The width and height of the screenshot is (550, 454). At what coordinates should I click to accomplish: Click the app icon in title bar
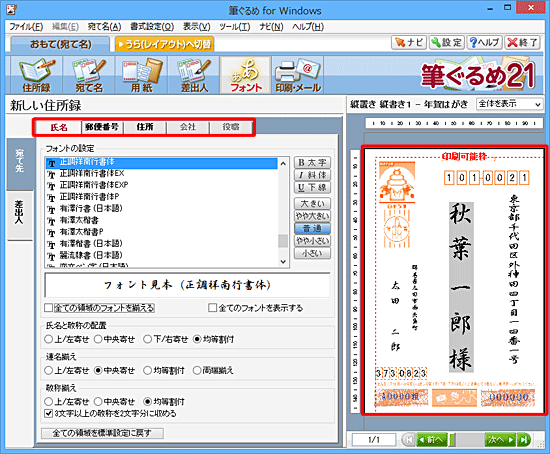tap(12, 9)
